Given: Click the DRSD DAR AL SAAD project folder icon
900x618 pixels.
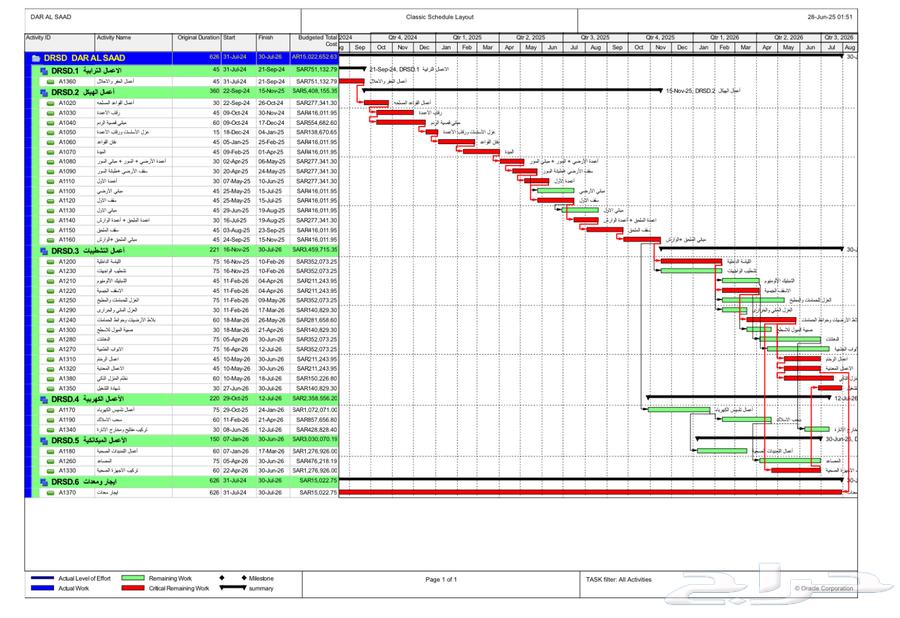Looking at the screenshot, I should pyautogui.click(x=35, y=58).
